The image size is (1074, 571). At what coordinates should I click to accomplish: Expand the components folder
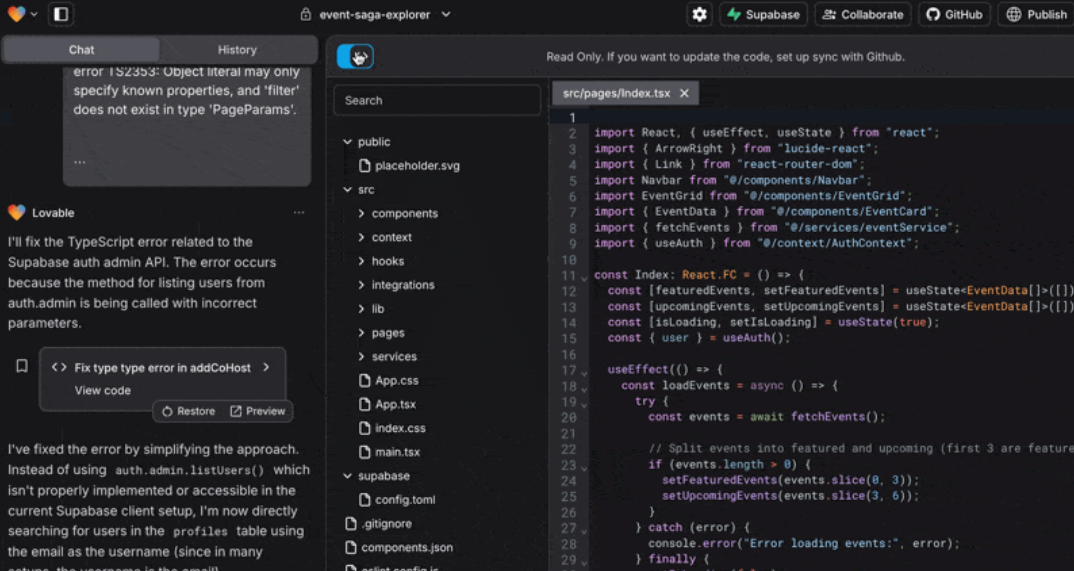362,214
